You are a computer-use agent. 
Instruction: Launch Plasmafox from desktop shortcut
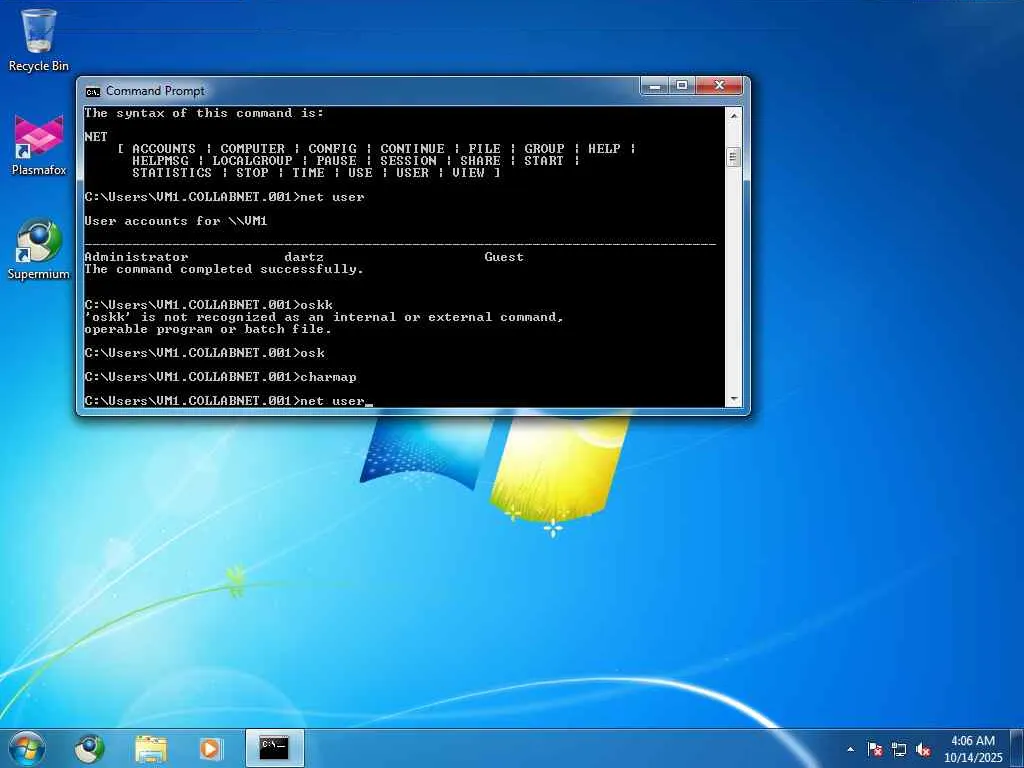click(x=39, y=144)
